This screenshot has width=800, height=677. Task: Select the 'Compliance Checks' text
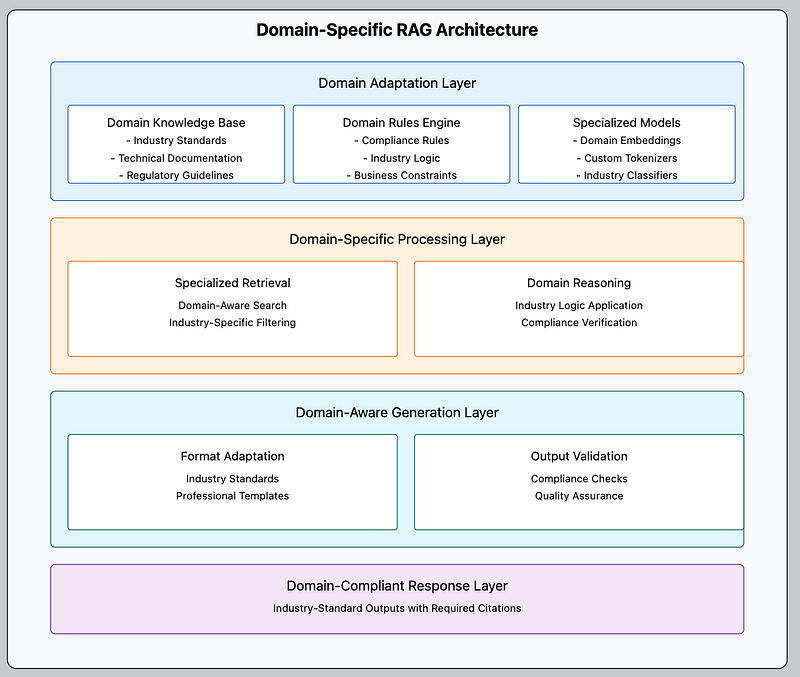pyautogui.click(x=579, y=479)
